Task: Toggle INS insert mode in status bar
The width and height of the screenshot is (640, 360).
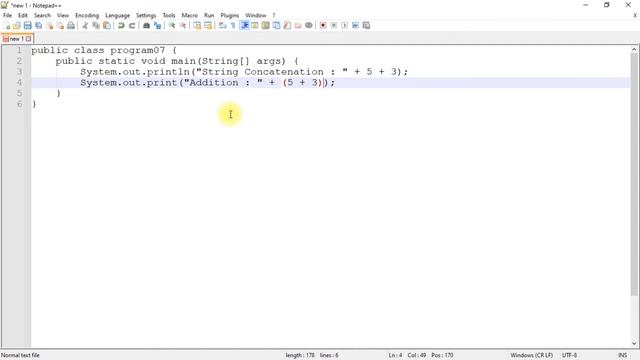Action: [622, 356]
